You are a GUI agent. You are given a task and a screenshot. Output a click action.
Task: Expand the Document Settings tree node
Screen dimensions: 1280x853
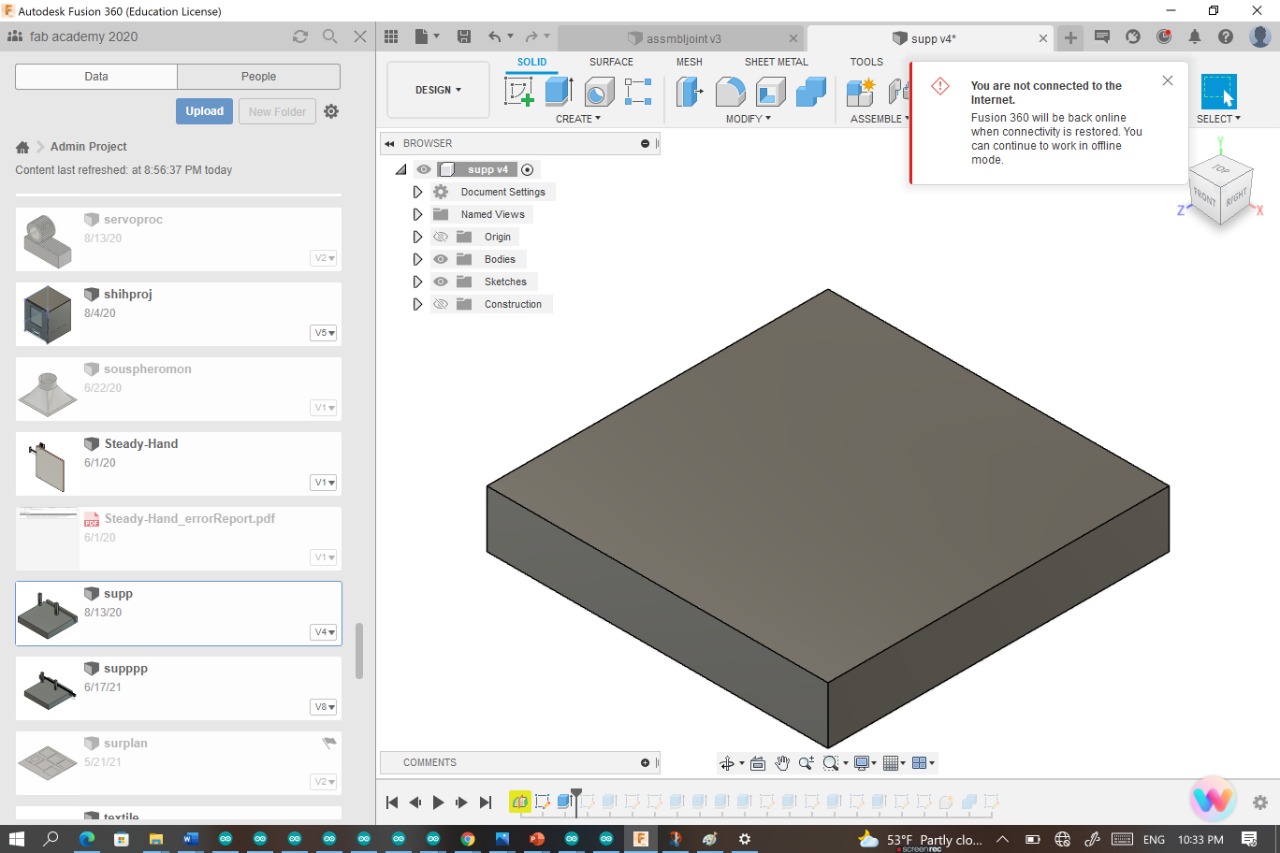(x=418, y=192)
